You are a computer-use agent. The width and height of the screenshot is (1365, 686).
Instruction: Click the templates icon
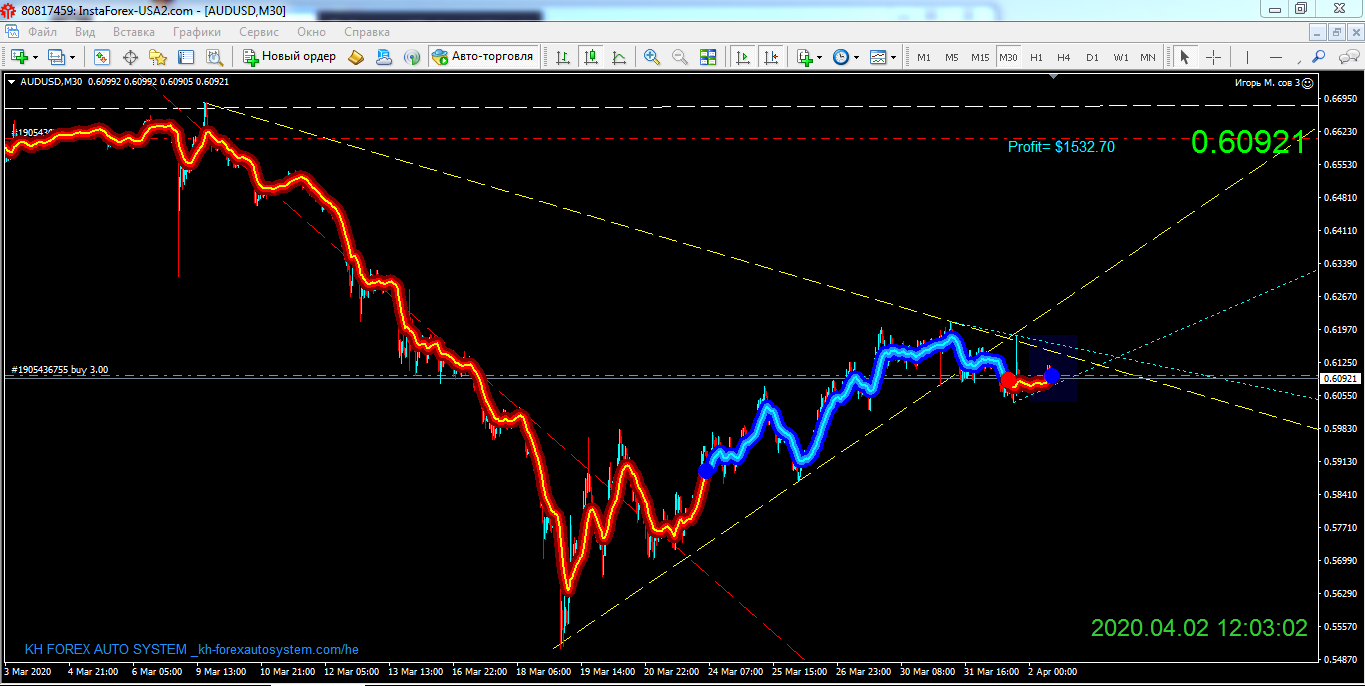pos(878,57)
